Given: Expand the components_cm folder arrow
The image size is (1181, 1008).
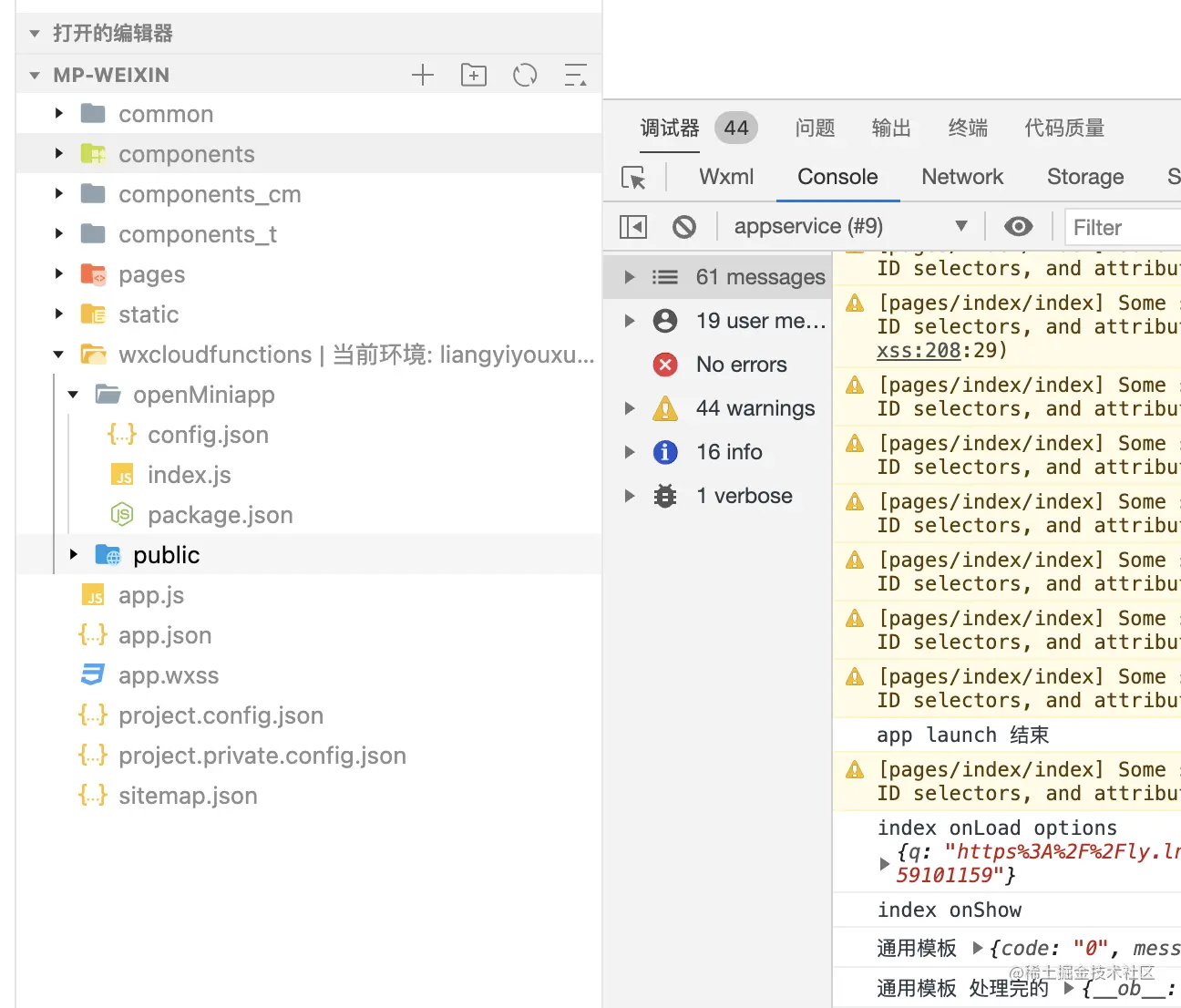Looking at the screenshot, I should point(58,194).
